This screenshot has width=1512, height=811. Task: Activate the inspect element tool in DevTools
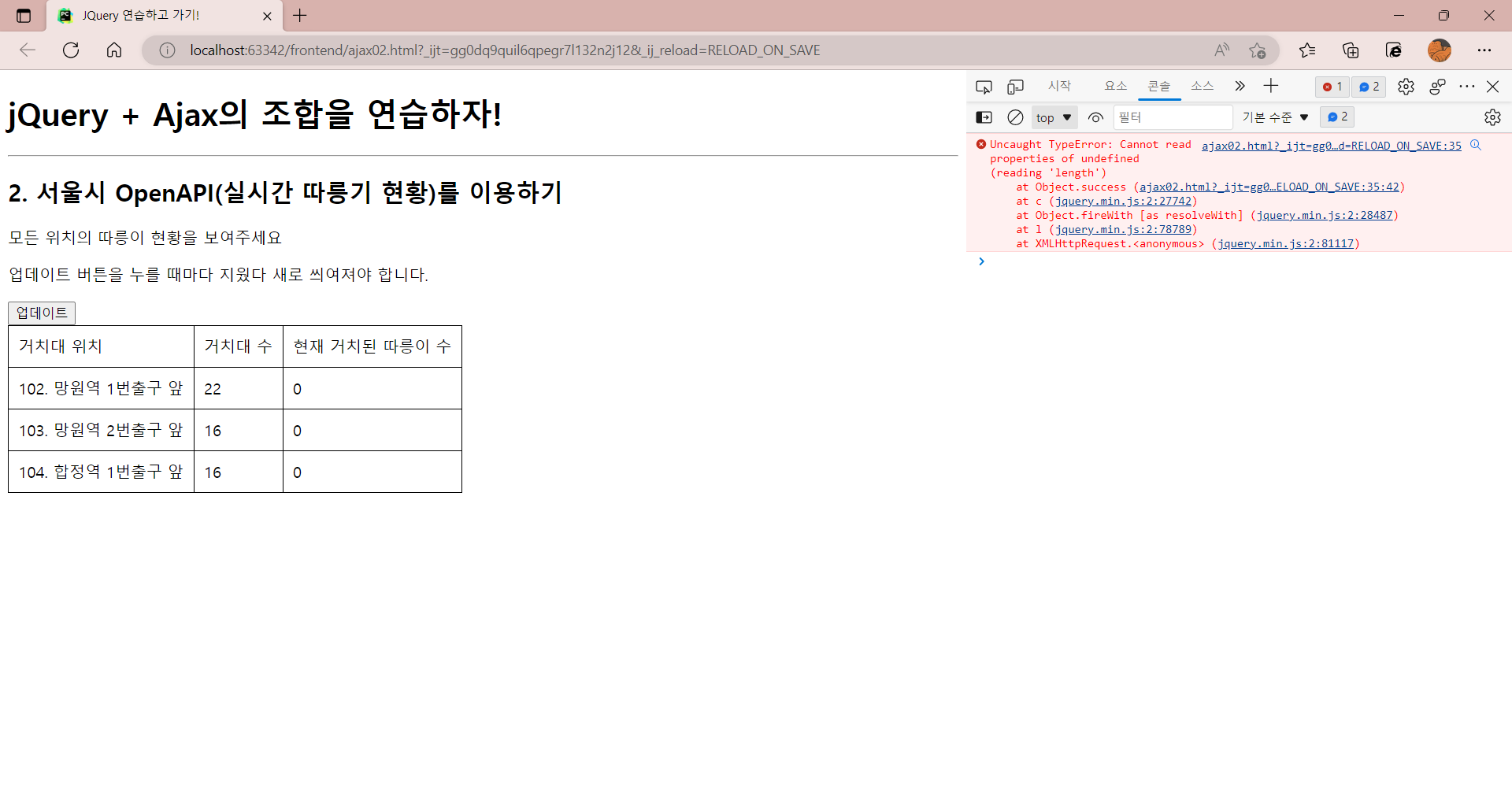click(x=984, y=87)
